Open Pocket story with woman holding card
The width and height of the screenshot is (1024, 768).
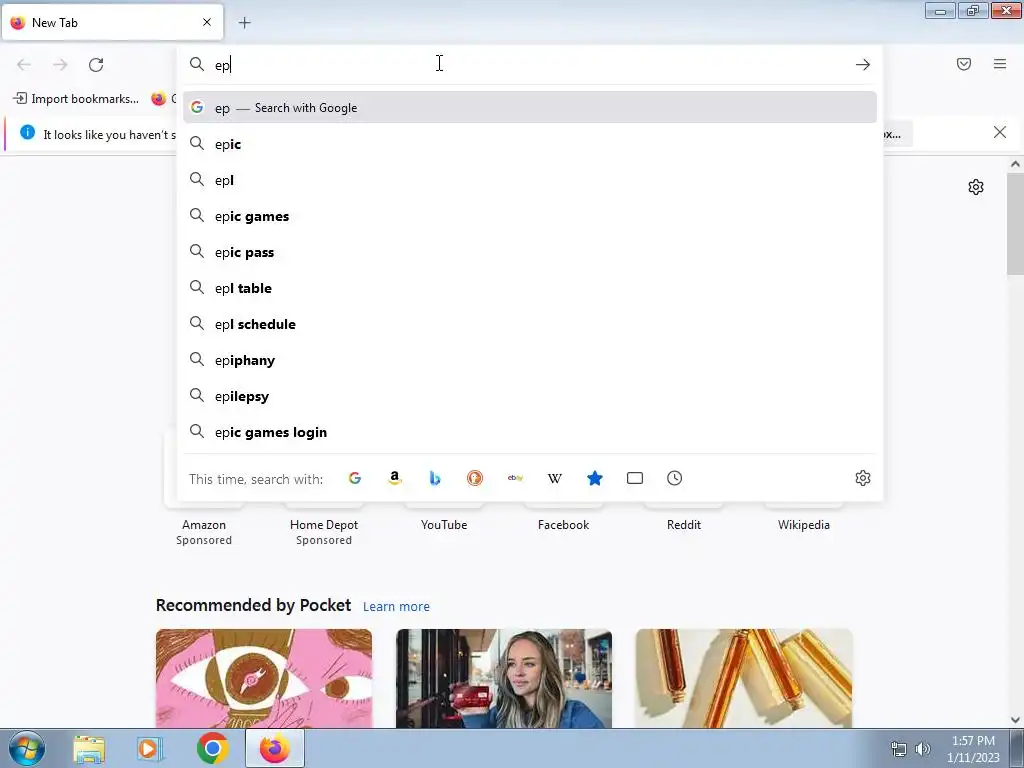[504, 679]
